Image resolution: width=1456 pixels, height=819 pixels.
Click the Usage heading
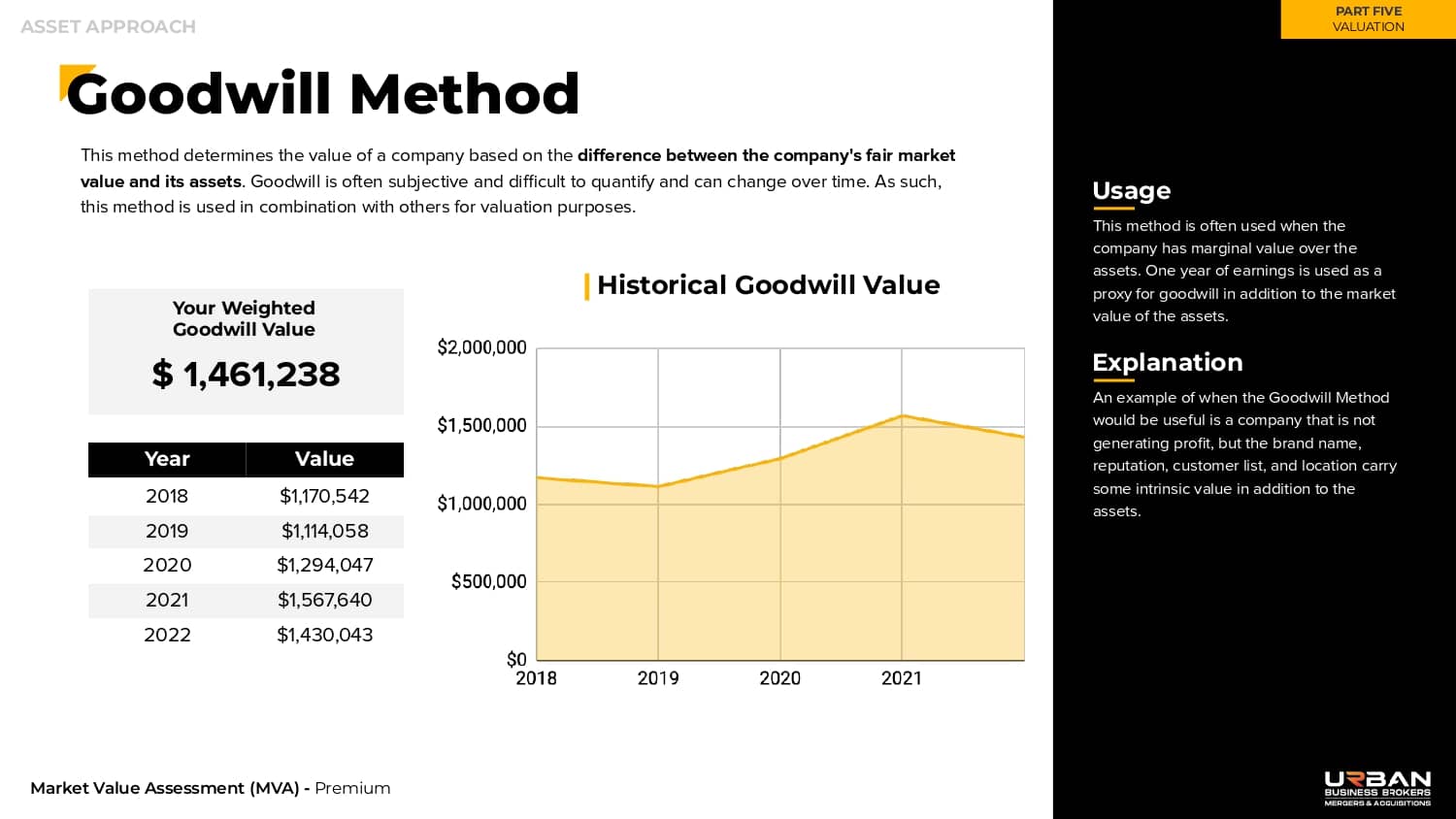1131,190
